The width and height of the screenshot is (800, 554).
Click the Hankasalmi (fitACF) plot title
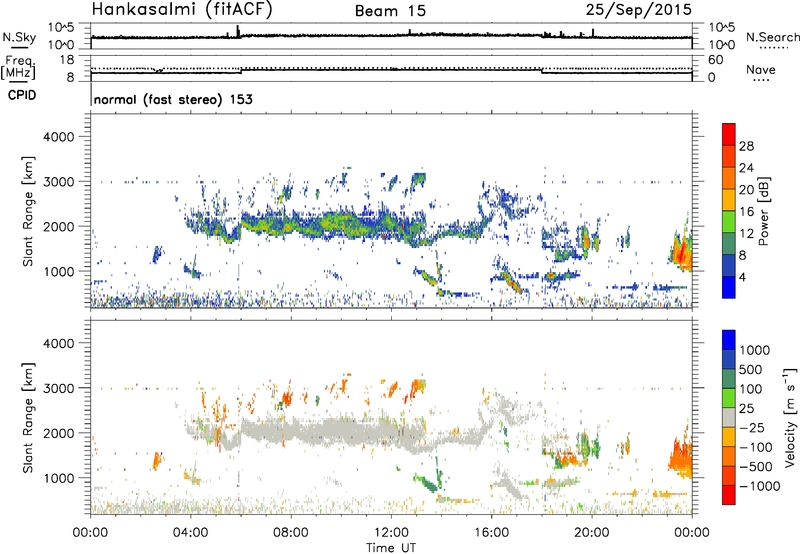[182, 10]
